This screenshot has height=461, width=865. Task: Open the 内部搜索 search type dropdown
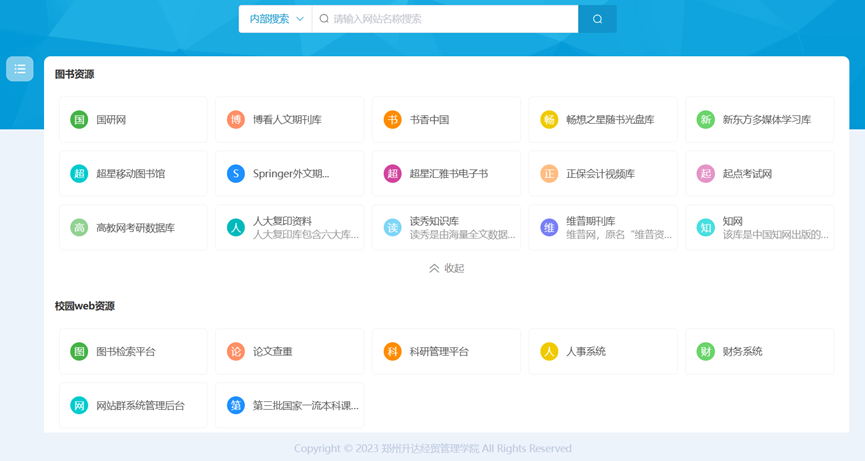coord(276,19)
